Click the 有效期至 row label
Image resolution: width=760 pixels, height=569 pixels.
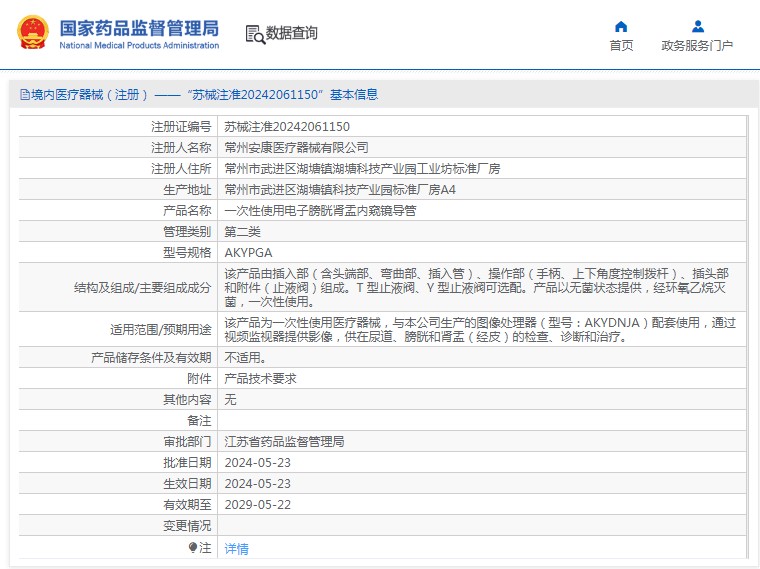(x=187, y=505)
